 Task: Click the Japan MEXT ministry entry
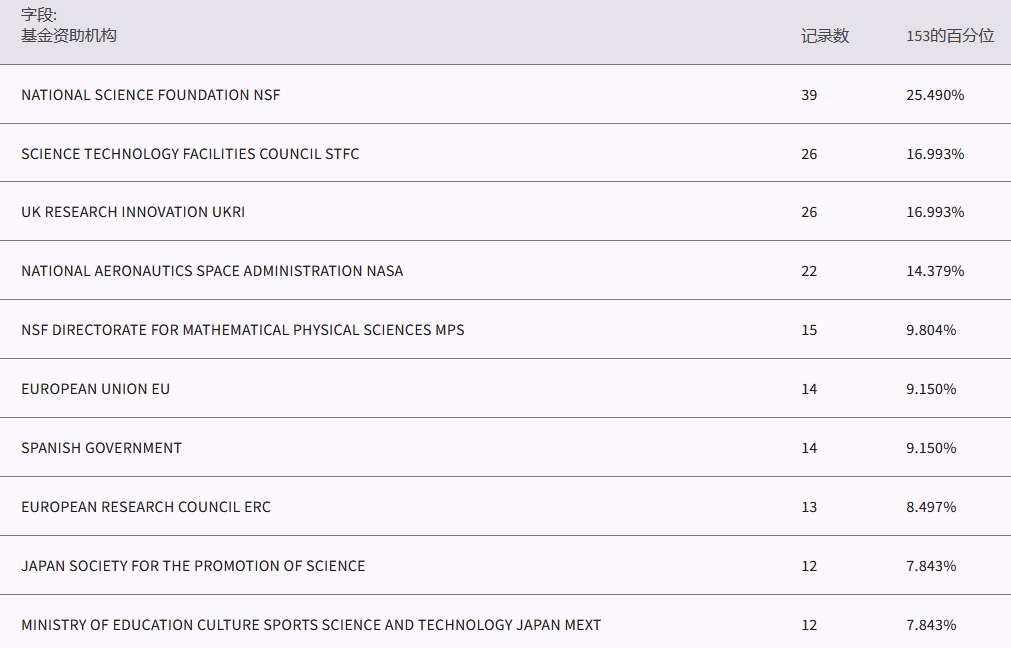click(x=311, y=625)
